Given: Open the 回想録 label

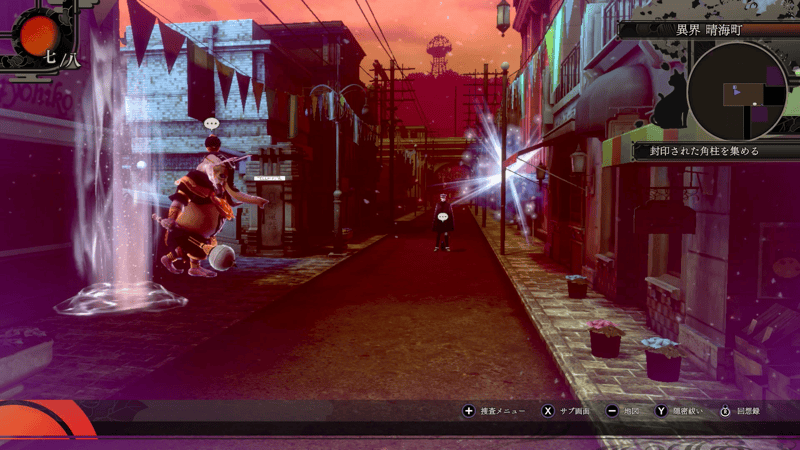Looking at the screenshot, I should 750,411.
